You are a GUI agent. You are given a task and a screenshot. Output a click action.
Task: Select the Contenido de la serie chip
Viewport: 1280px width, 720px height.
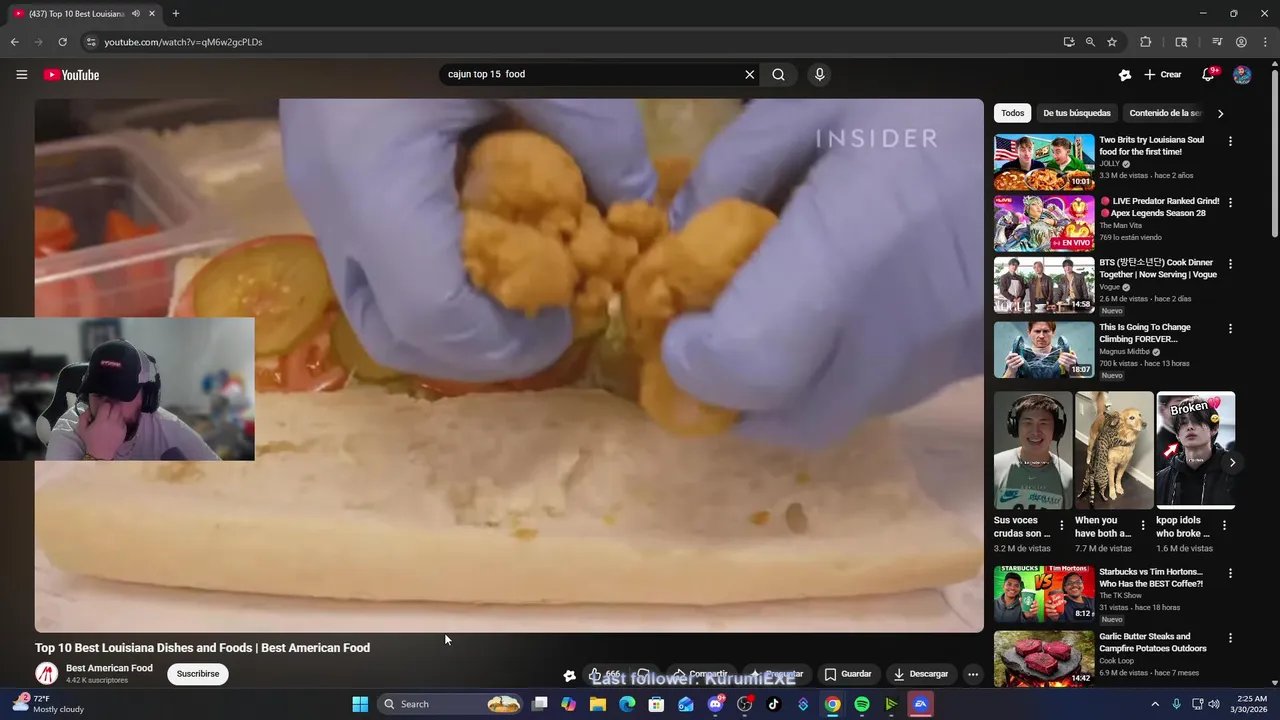pos(1165,113)
